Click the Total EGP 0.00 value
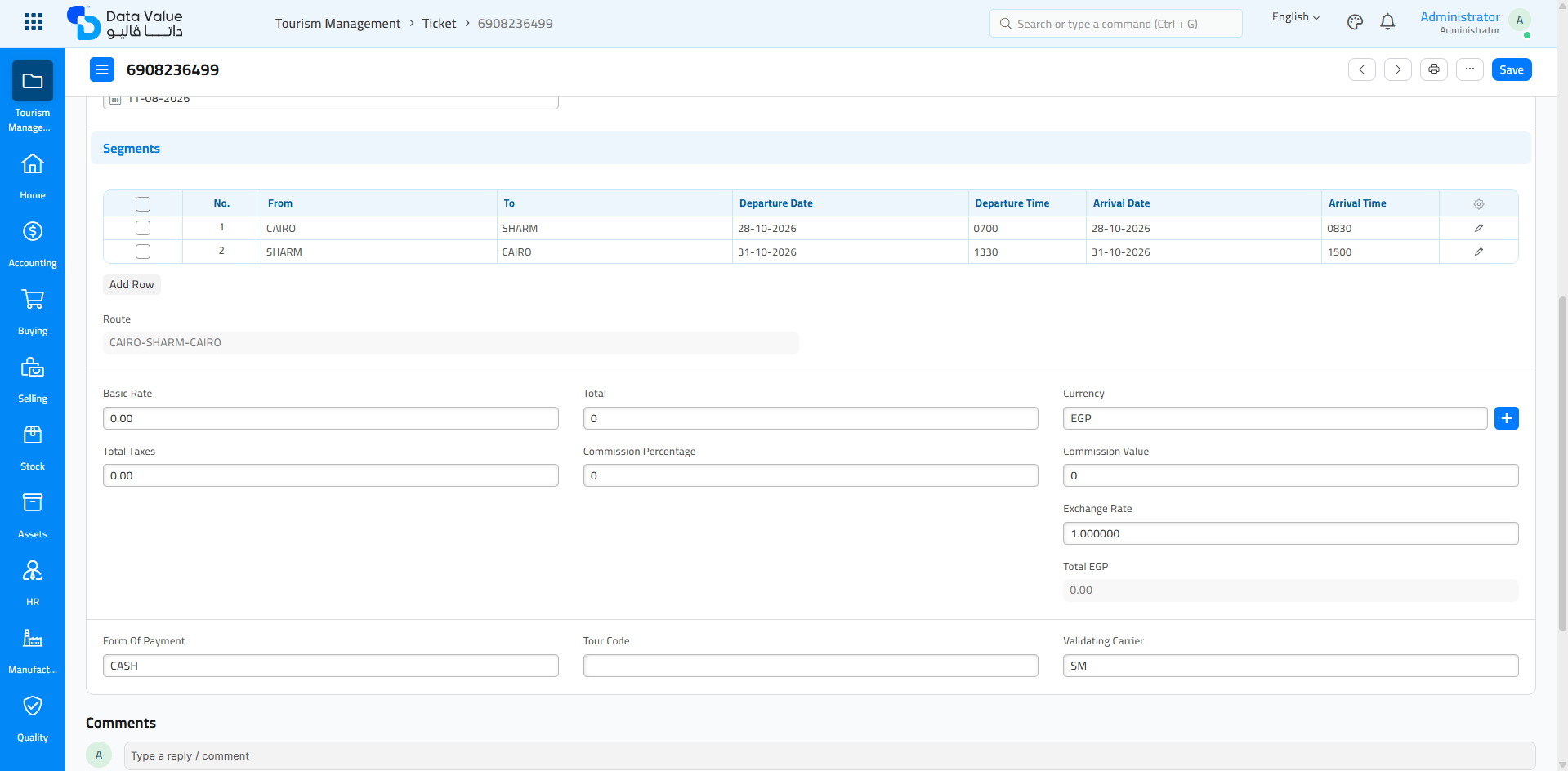The image size is (1568, 771). [x=1291, y=591]
